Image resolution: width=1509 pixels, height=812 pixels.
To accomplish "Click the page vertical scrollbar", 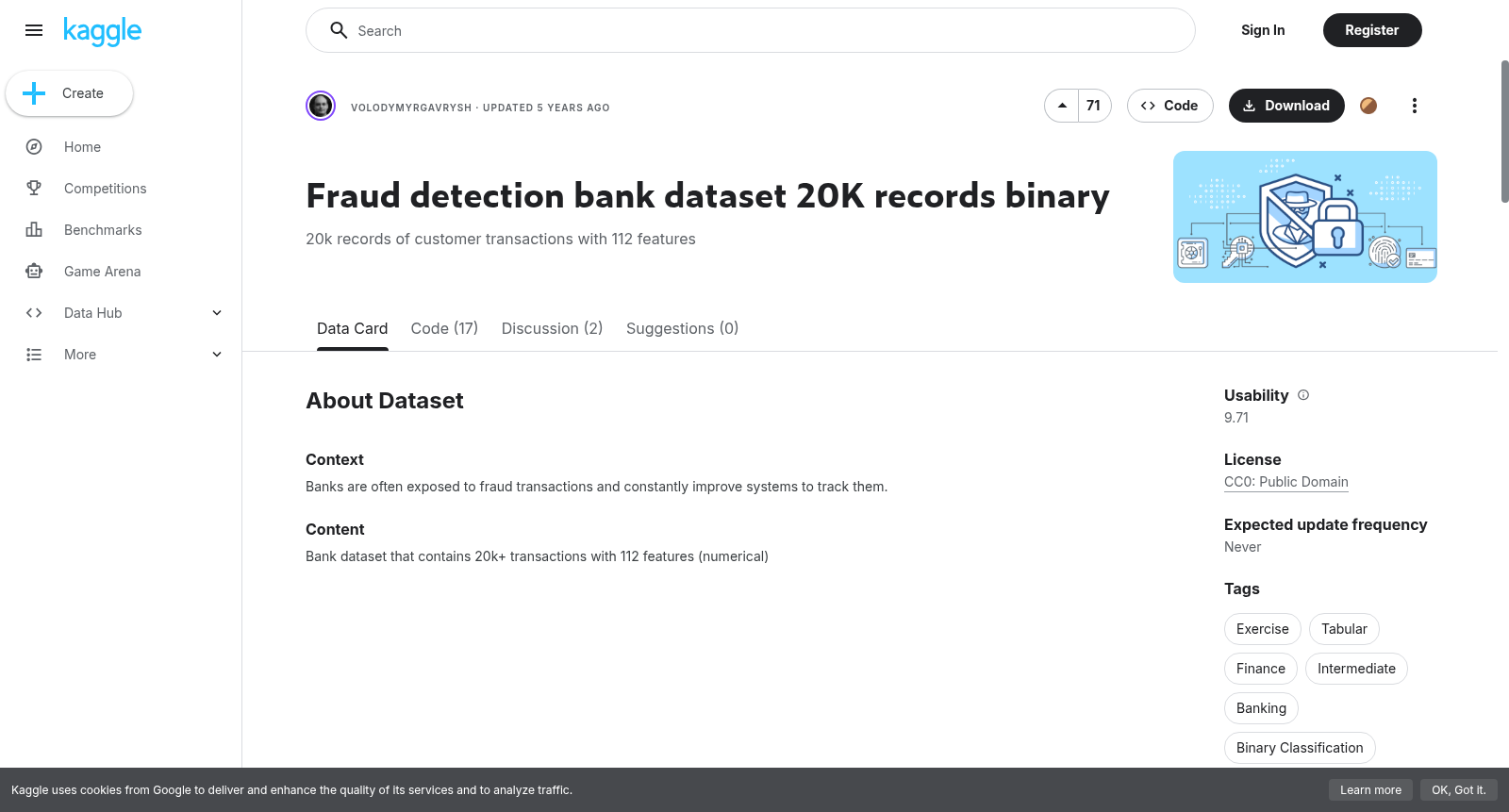I will 1504,131.
